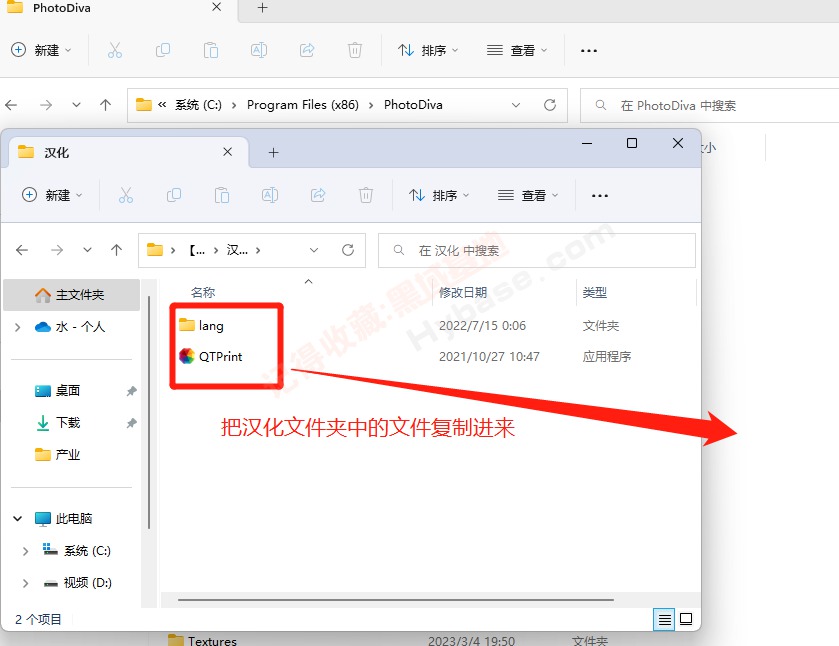
Task: Open 排序 sort dropdown in PhotoDiva window
Action: tap(428, 50)
